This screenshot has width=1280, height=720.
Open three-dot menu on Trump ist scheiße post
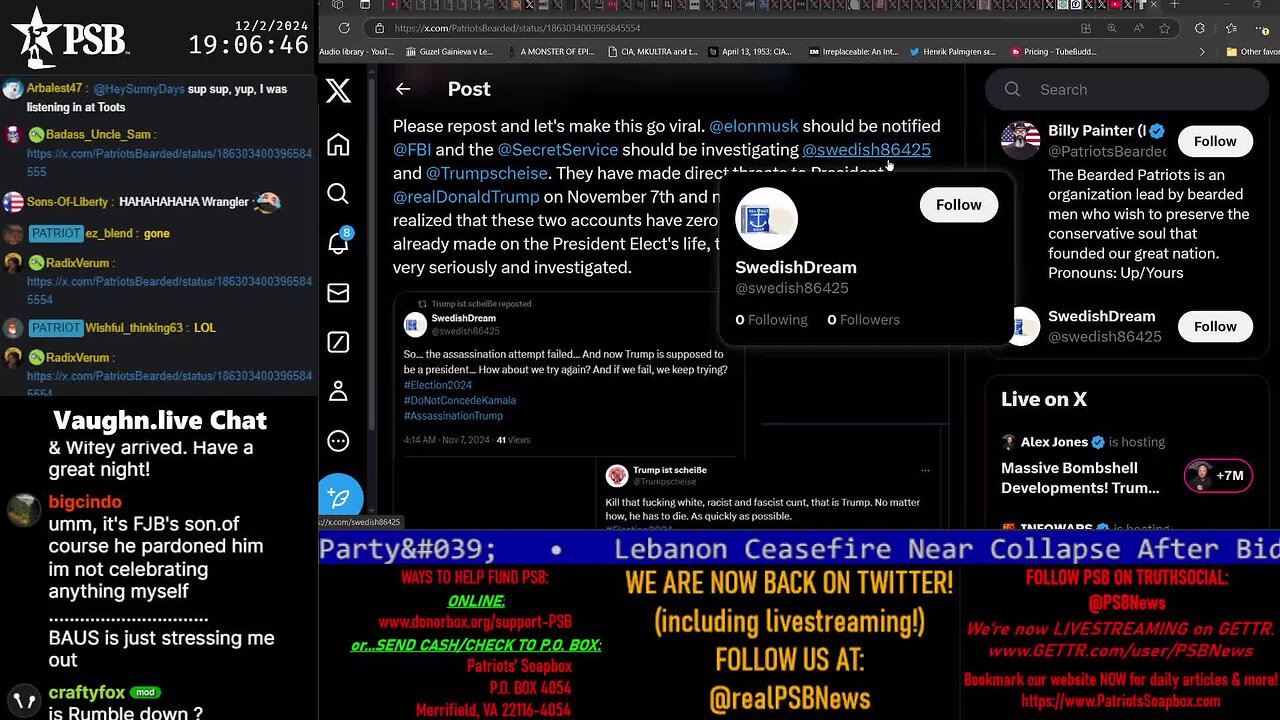coord(925,470)
